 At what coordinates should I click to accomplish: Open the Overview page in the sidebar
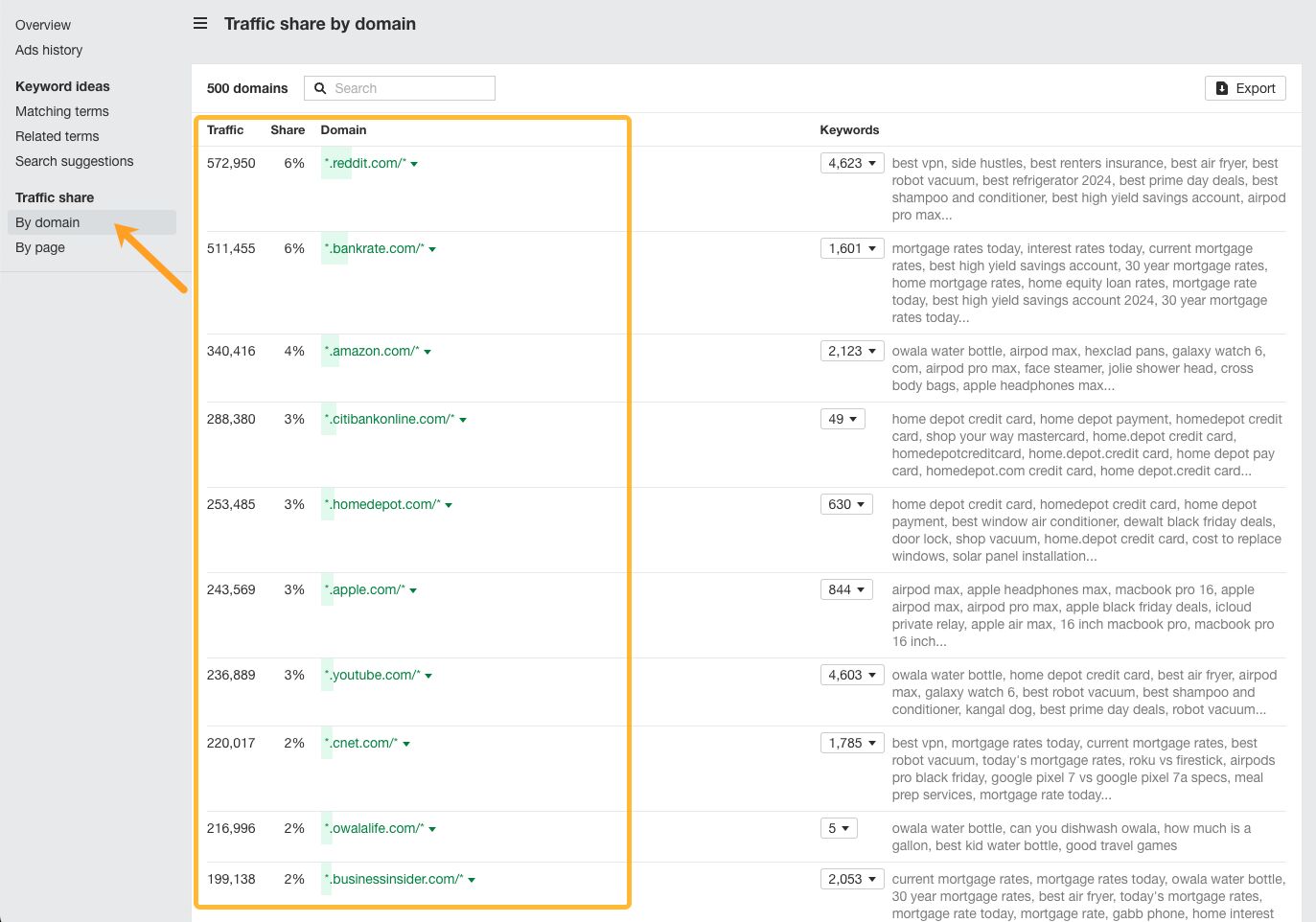43,25
